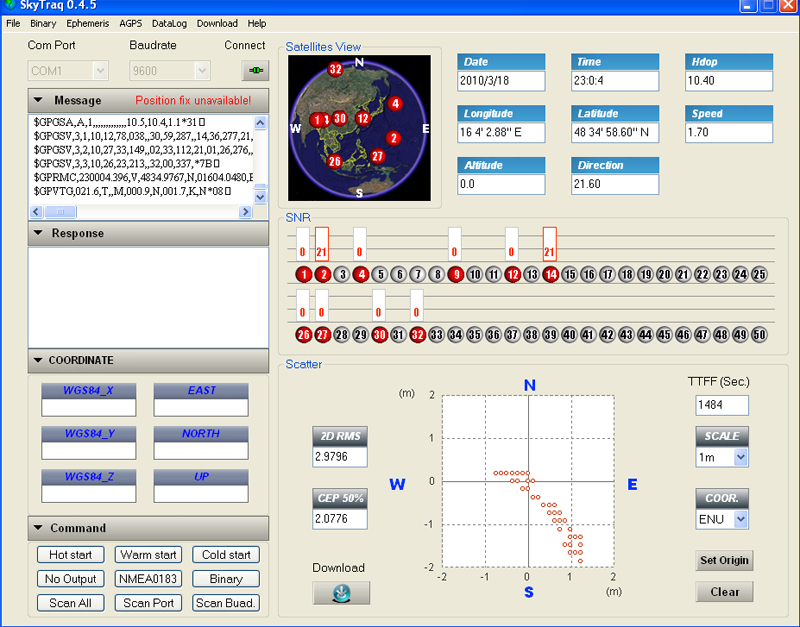Click the Scan Port button
The height and width of the screenshot is (627, 800).
[148, 603]
